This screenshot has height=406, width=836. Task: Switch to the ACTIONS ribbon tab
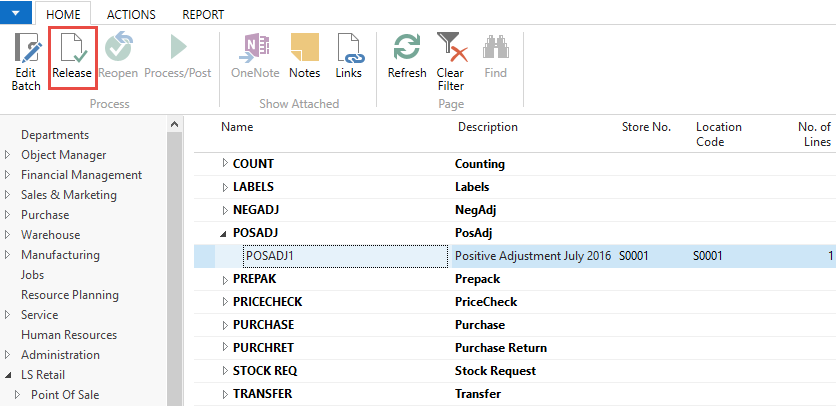pyautogui.click(x=130, y=15)
